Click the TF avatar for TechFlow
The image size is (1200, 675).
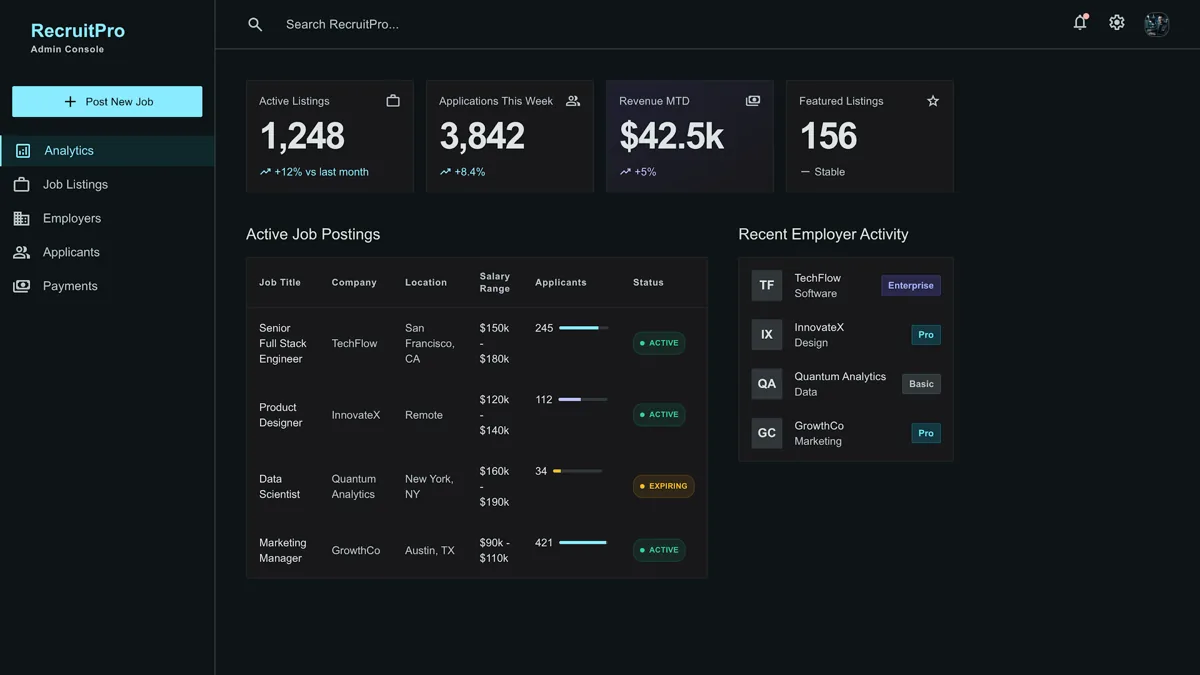click(767, 285)
